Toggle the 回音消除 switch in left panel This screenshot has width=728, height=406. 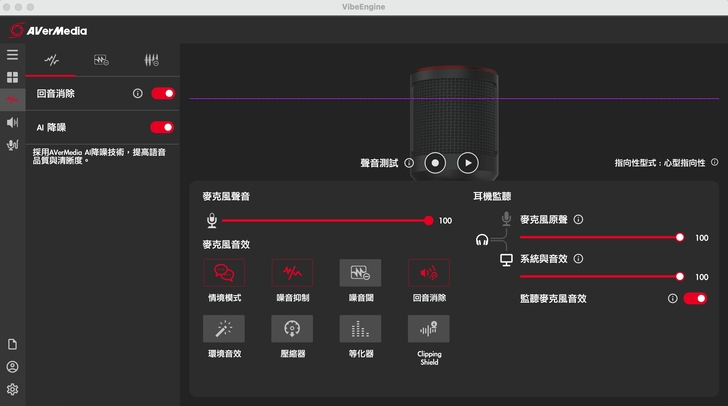point(162,93)
